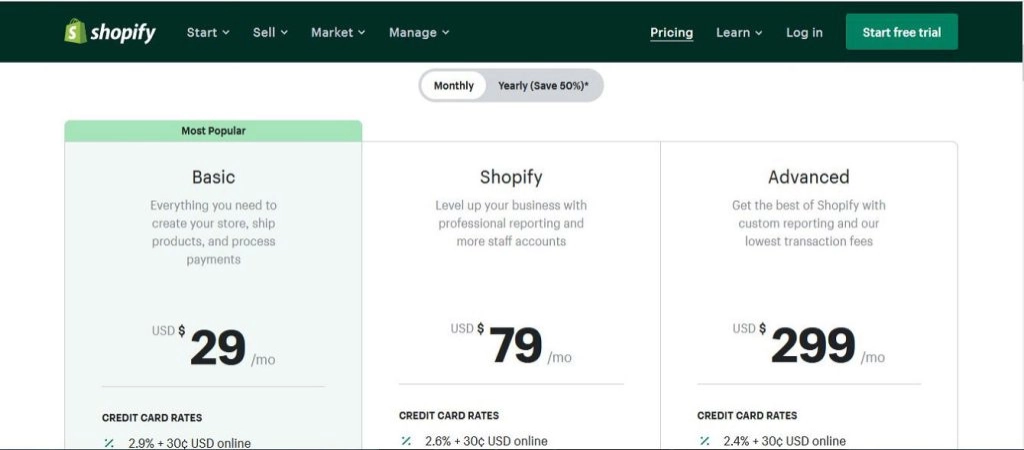Click '2.4% + 30¢ USD online' text
This screenshot has width=1024, height=450.
(x=784, y=441)
